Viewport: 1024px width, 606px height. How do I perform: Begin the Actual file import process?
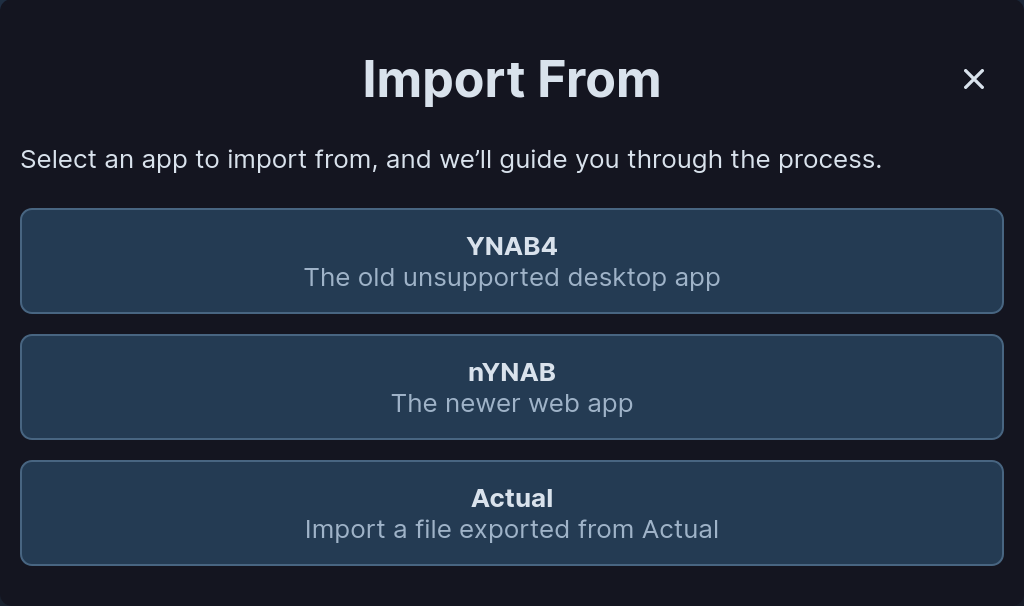point(512,513)
